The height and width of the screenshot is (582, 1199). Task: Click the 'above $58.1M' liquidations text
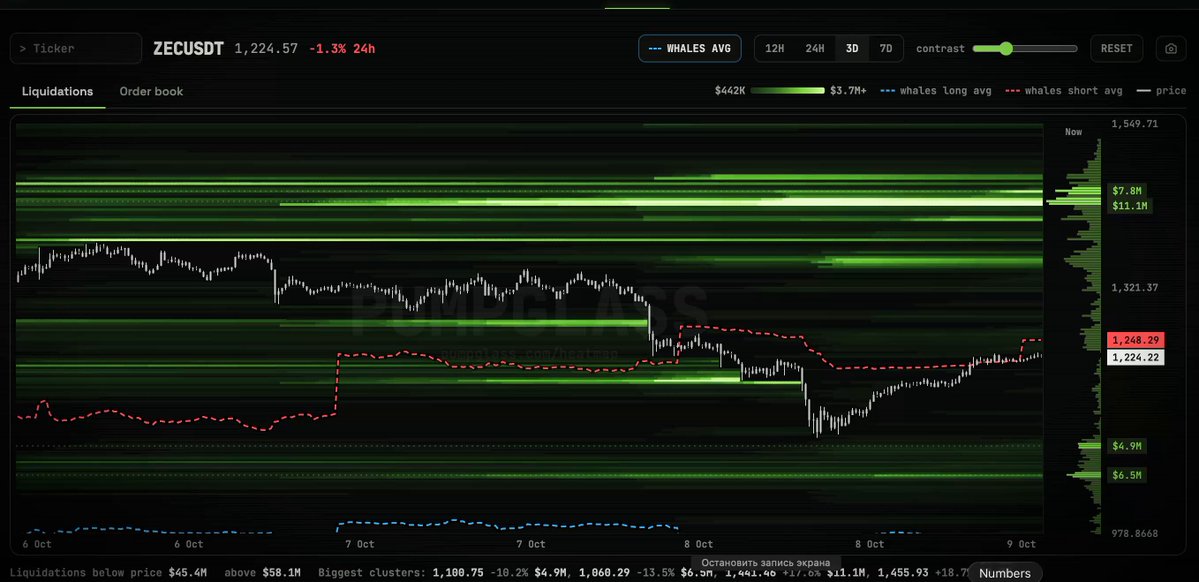(262, 572)
